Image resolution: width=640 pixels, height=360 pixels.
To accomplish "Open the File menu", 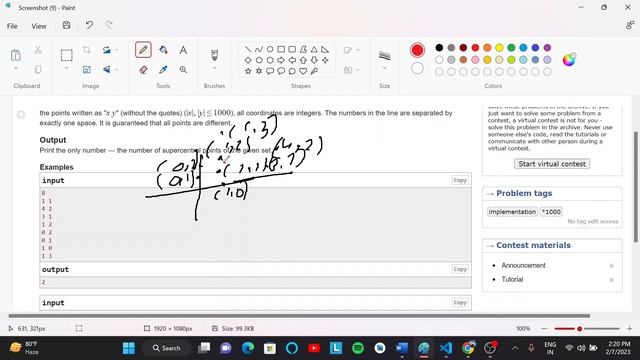I will pyautogui.click(x=12, y=26).
